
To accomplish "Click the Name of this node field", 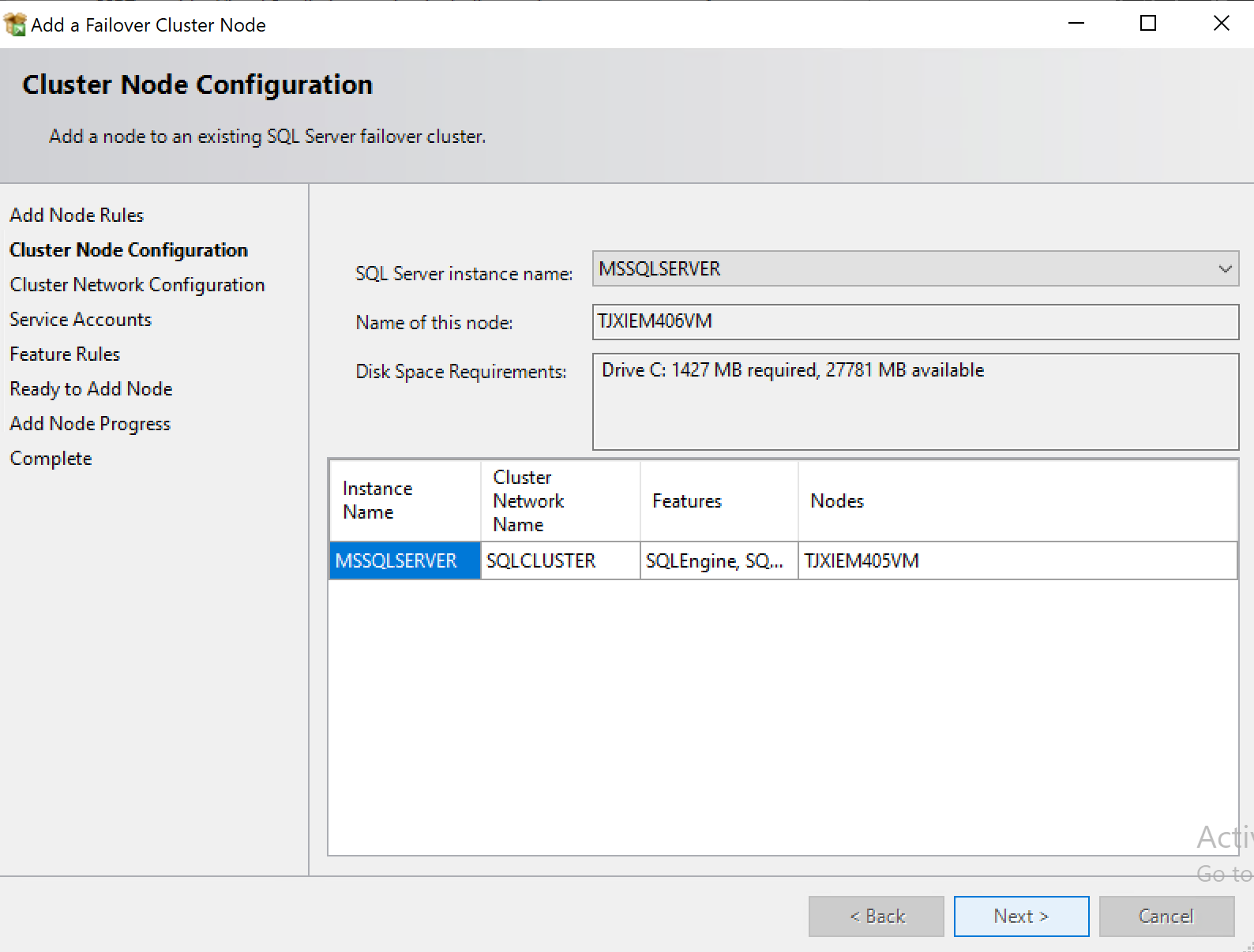I will coord(914,322).
